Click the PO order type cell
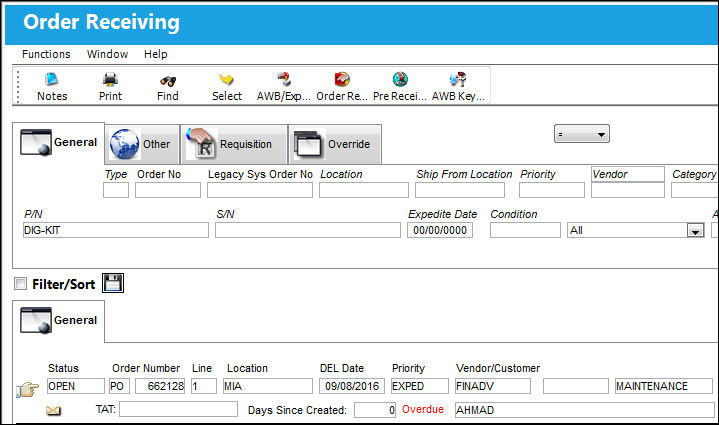 pyautogui.click(x=119, y=386)
